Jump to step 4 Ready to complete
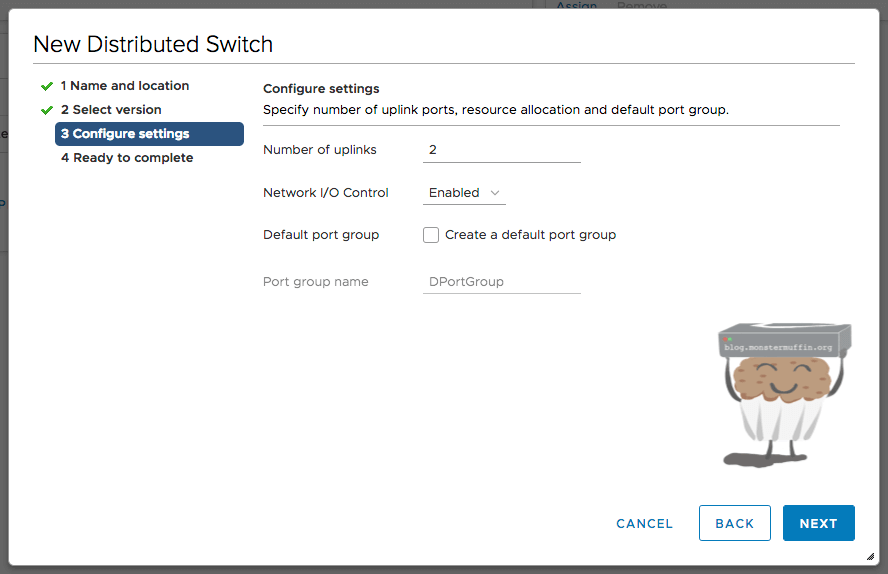Screen dimensions: 888x574 coord(126,158)
